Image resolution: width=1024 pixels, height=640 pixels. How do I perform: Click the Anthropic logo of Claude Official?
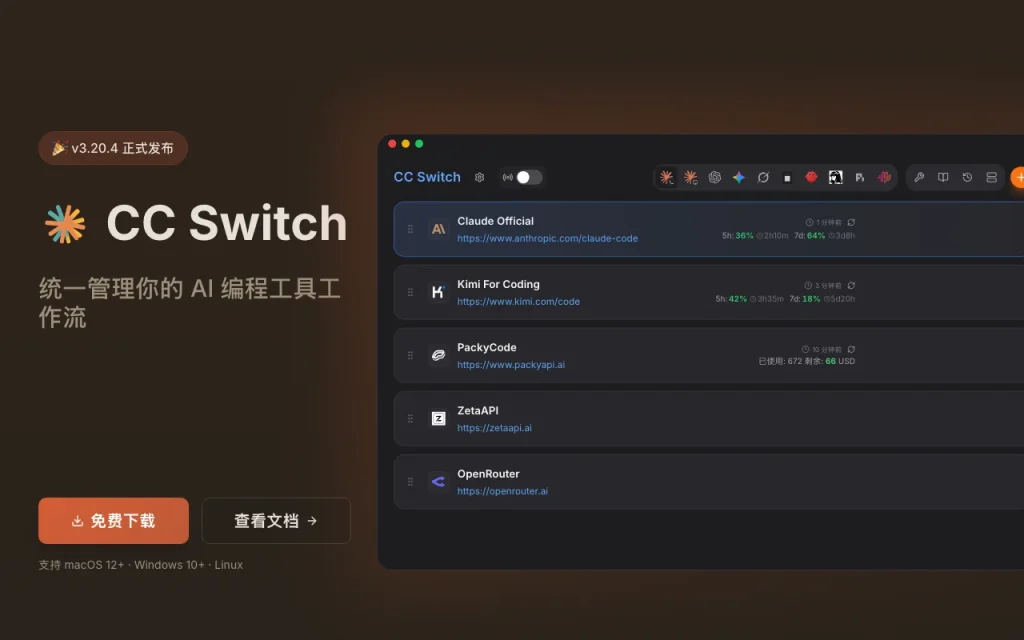click(x=438, y=229)
